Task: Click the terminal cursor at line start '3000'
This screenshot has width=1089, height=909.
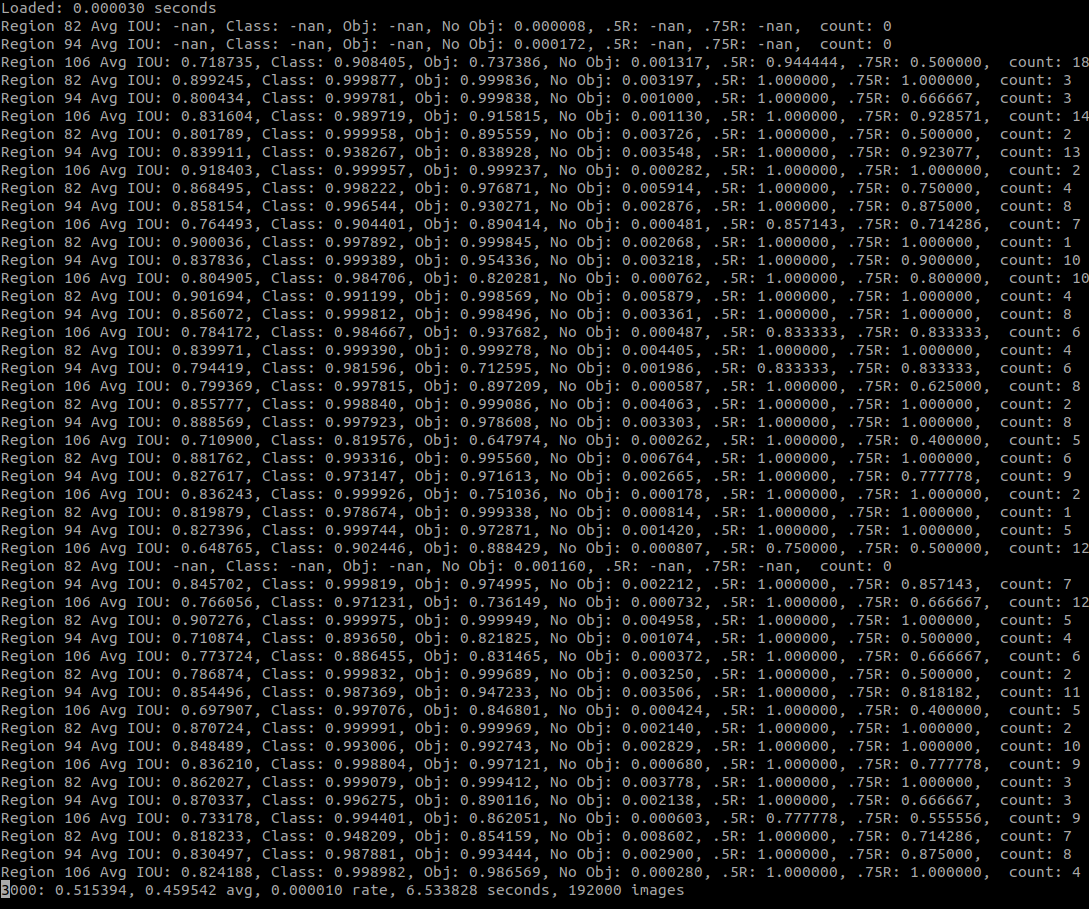Action: (x=5, y=890)
